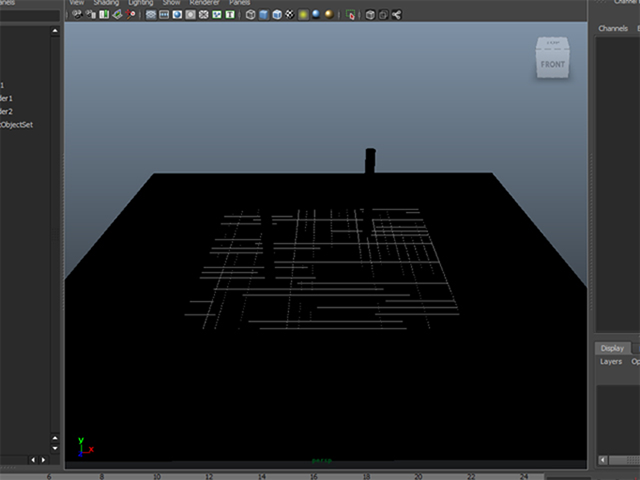Image resolution: width=640 pixels, height=480 pixels.
Task: Enable Wireframe on Shaded icon
Action: (277, 15)
